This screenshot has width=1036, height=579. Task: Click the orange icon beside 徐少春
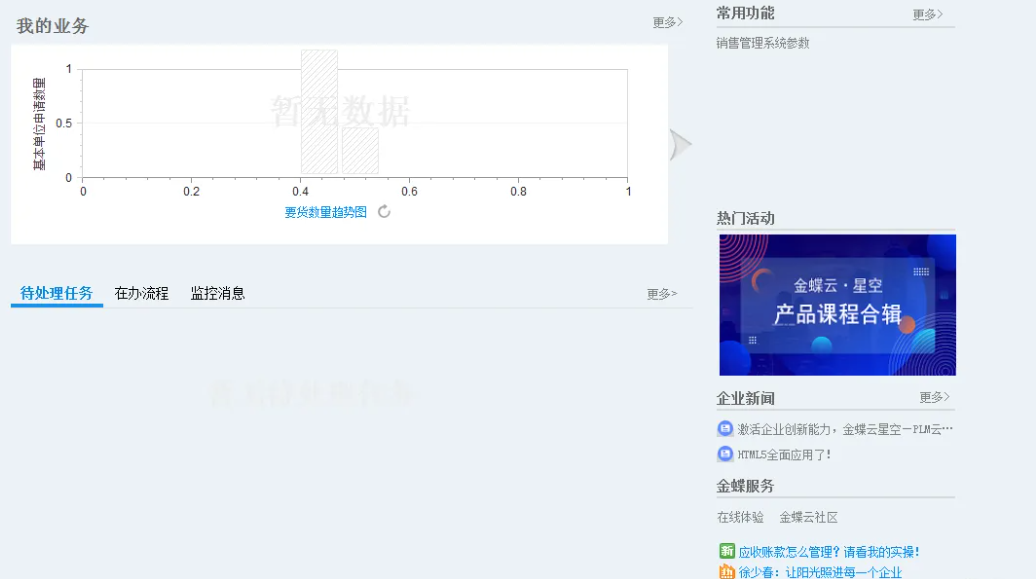pos(727,572)
